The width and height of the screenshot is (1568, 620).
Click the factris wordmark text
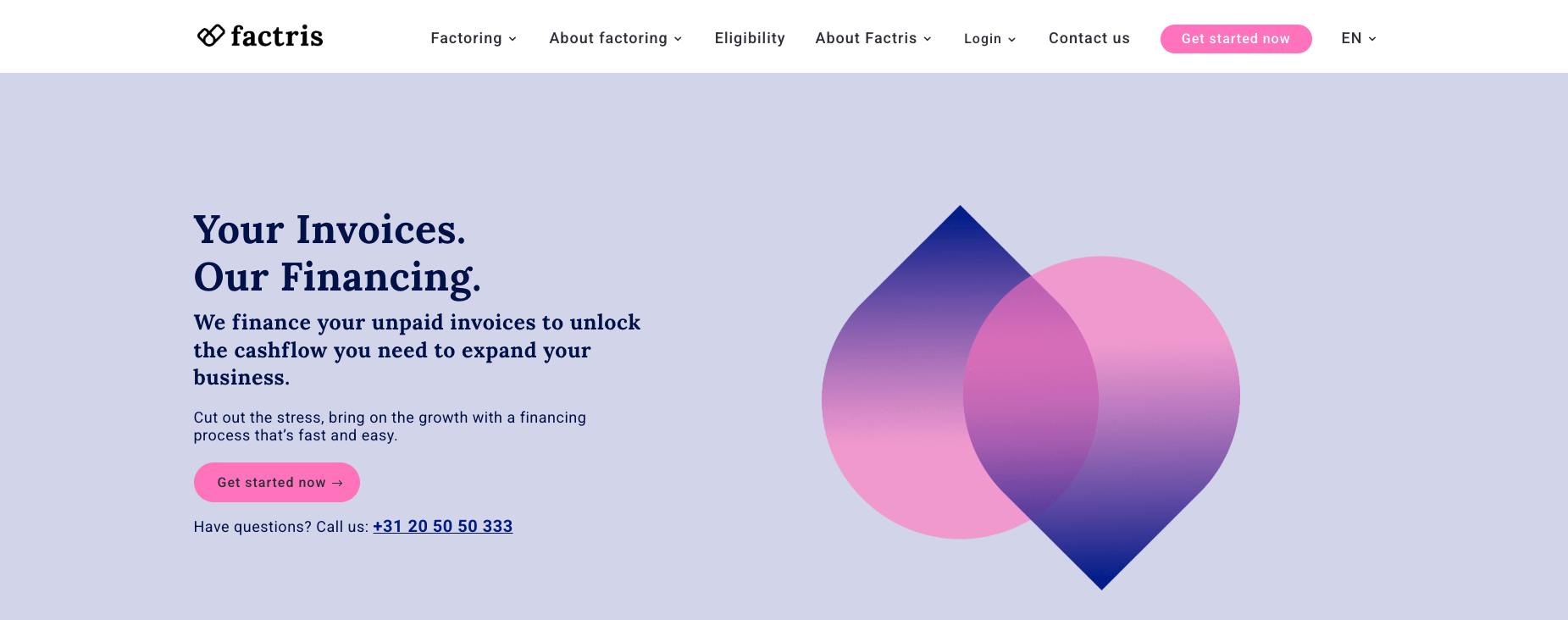point(277,36)
